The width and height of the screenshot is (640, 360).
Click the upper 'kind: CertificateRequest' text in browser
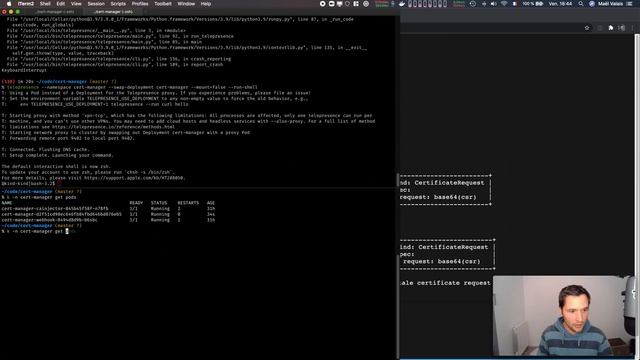pyautogui.click(x=442, y=183)
